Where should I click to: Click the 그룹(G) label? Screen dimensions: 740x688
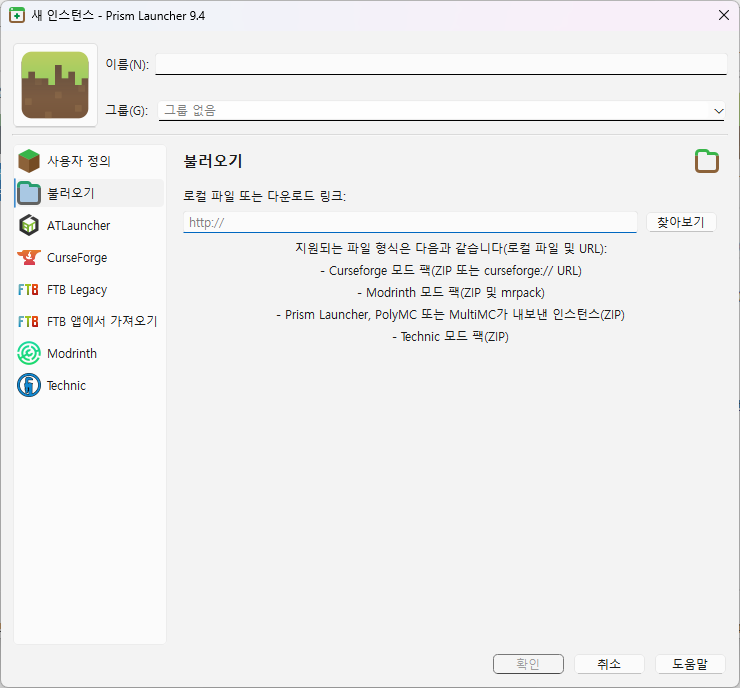pos(126,110)
